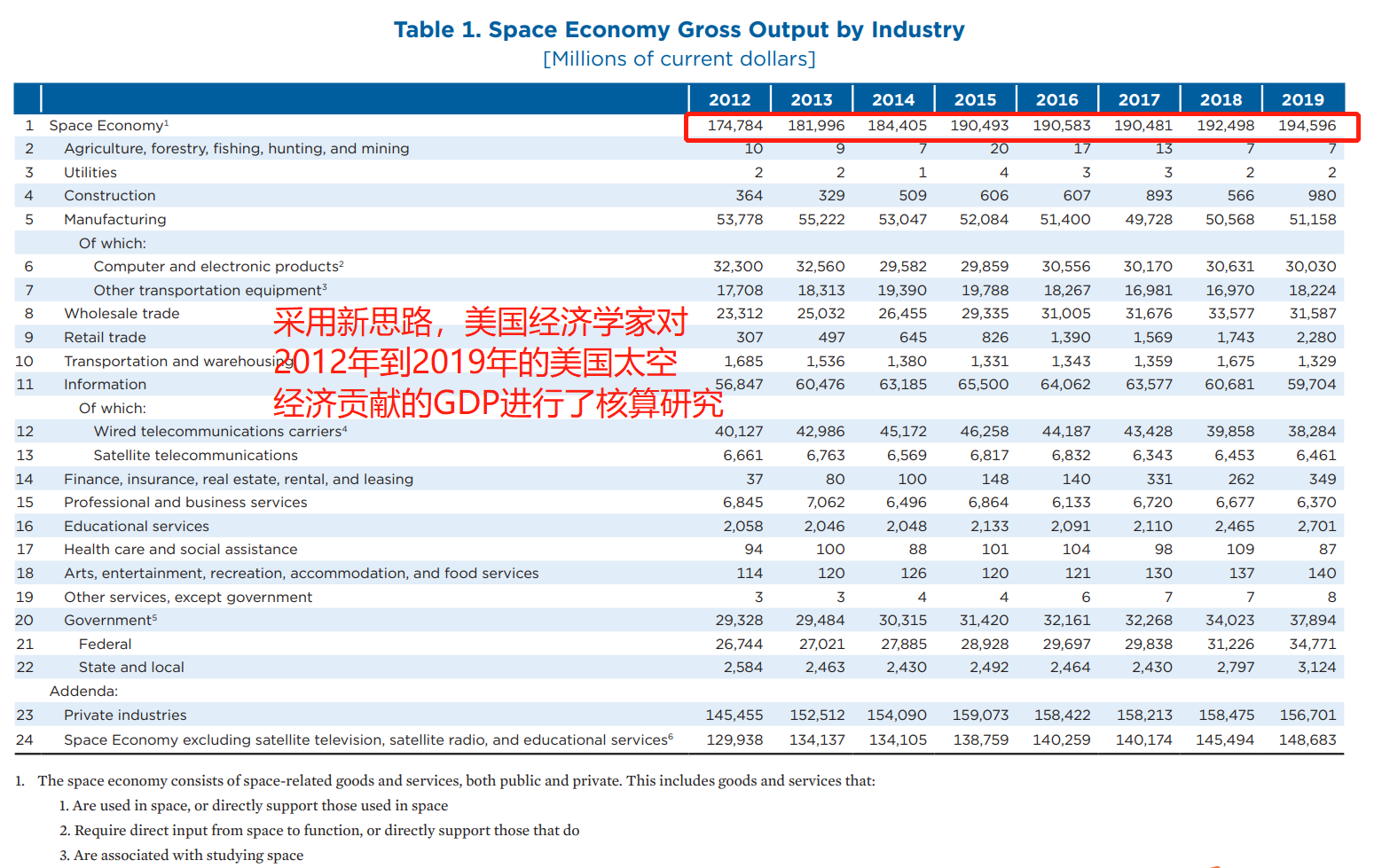Screen dimensions: 1382x868
Task: Click the Wholesale trade 2018 value 33,577
Action: (x=1230, y=314)
